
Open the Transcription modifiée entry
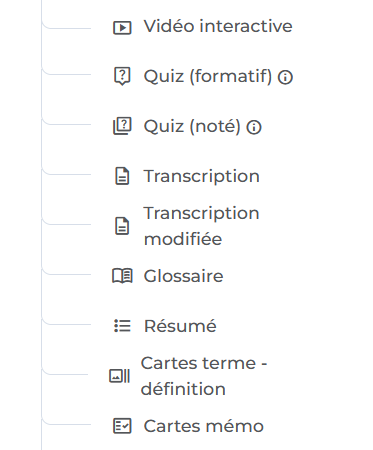click(202, 226)
